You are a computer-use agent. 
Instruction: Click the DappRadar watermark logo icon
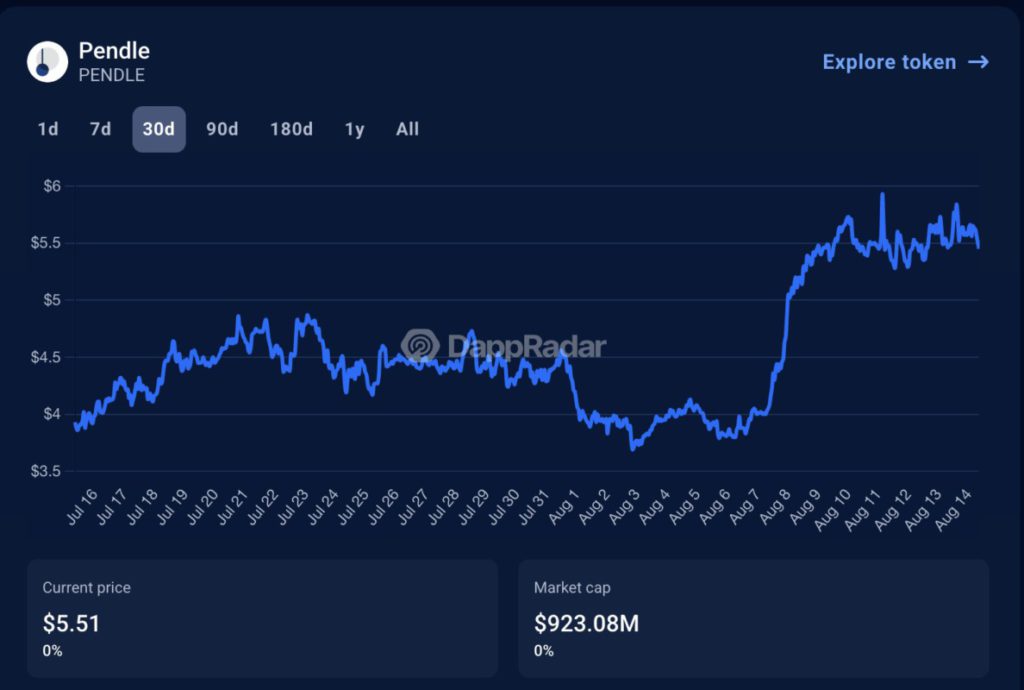(421, 346)
